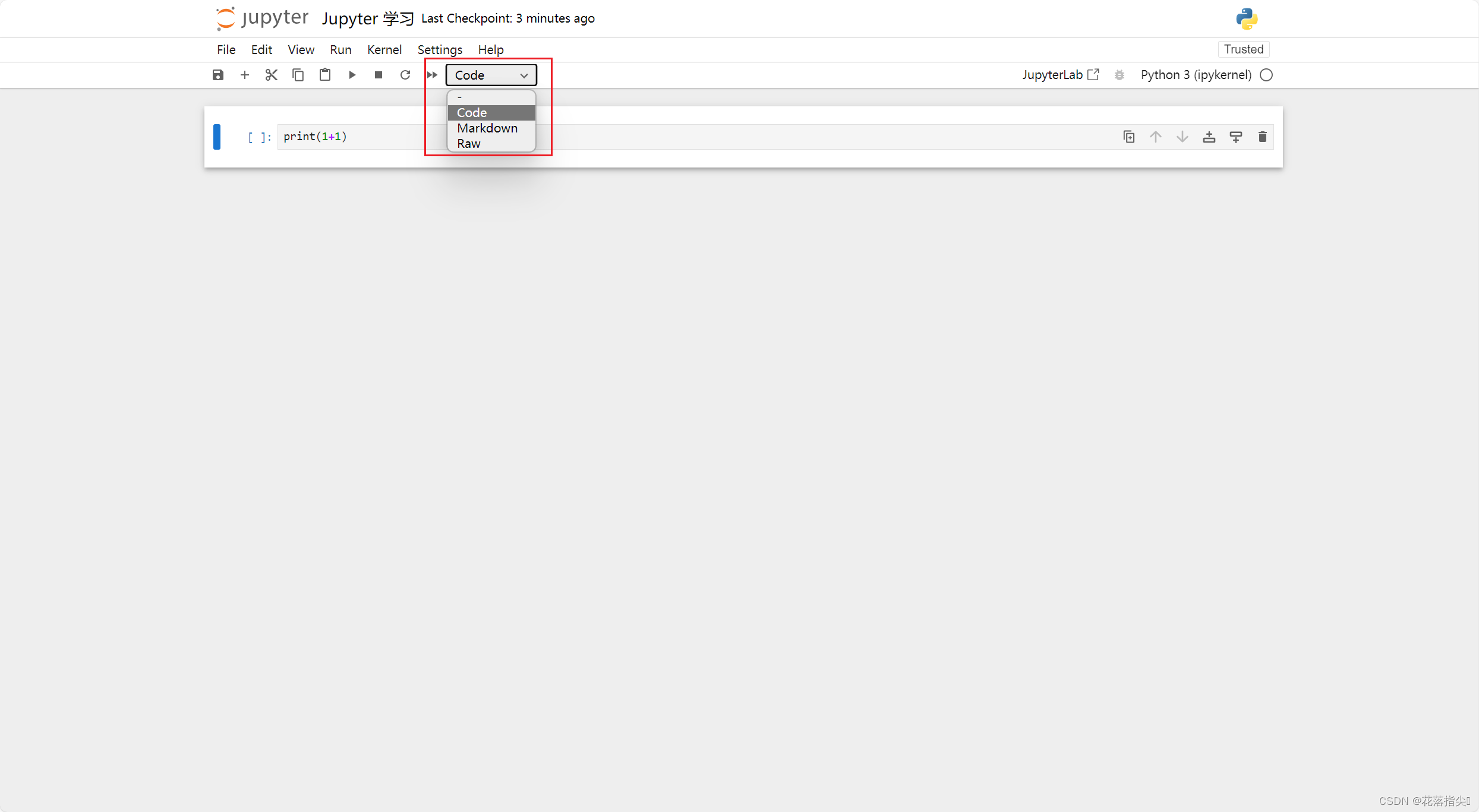Insert a cell below icon

(1236, 137)
